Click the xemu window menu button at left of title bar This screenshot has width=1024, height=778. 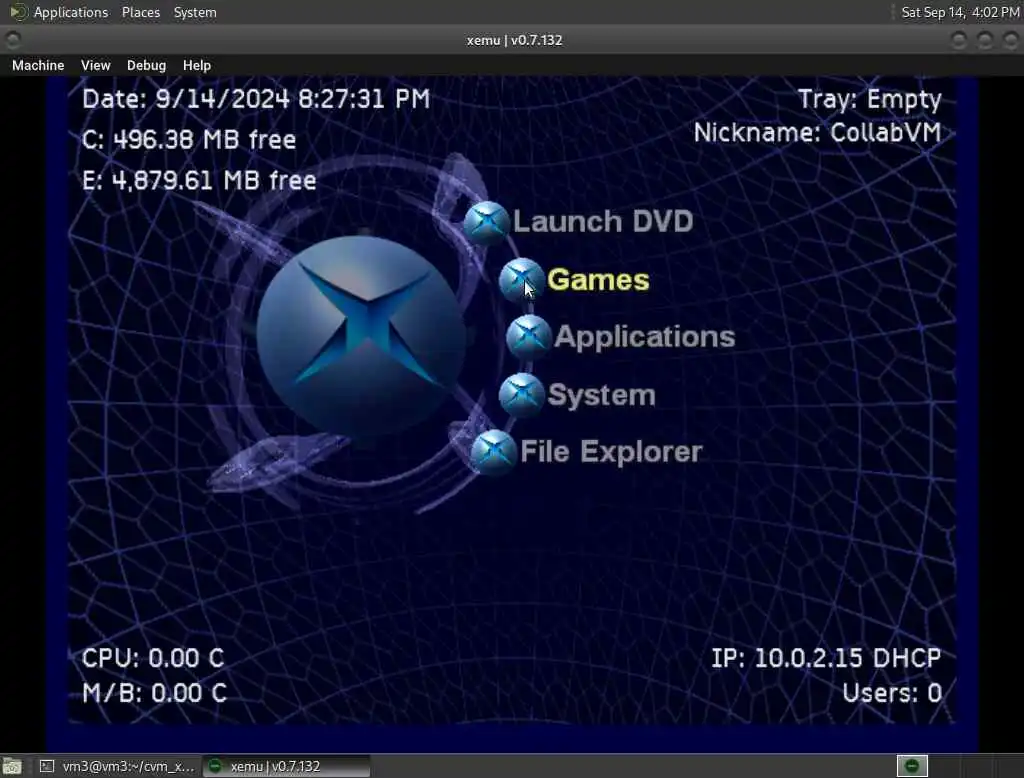tap(12, 40)
